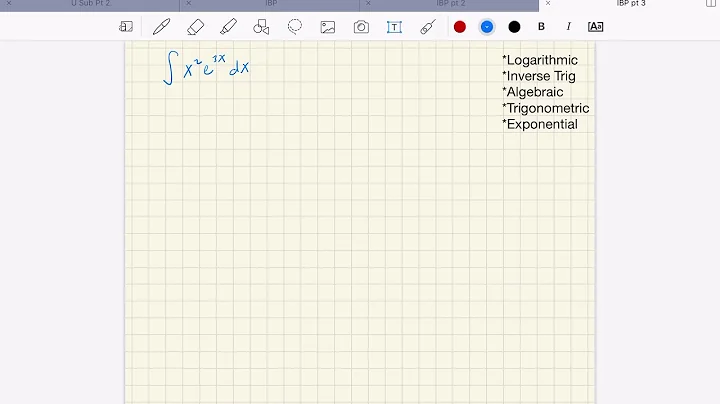Switch to the IBP pt 3 tab
The image size is (720, 404).
pyautogui.click(x=631, y=3)
